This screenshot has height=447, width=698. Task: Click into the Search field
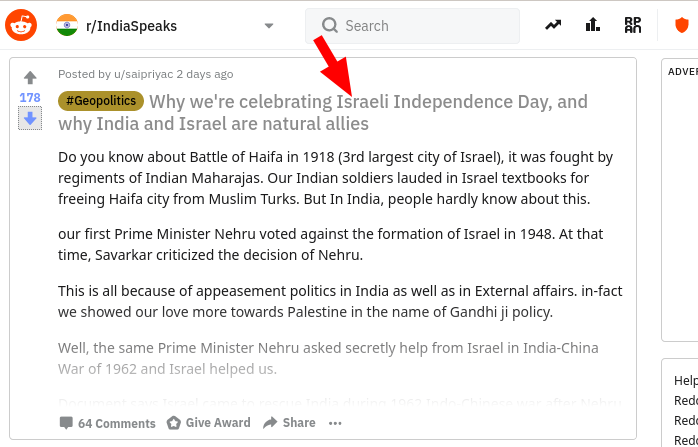click(x=412, y=26)
